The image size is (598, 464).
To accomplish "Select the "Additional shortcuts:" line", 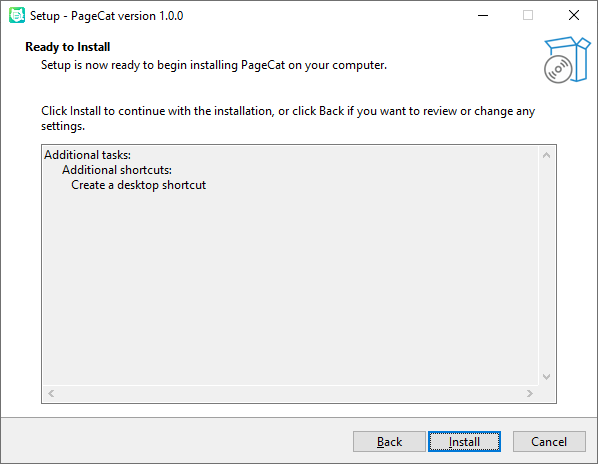I will (x=117, y=170).
